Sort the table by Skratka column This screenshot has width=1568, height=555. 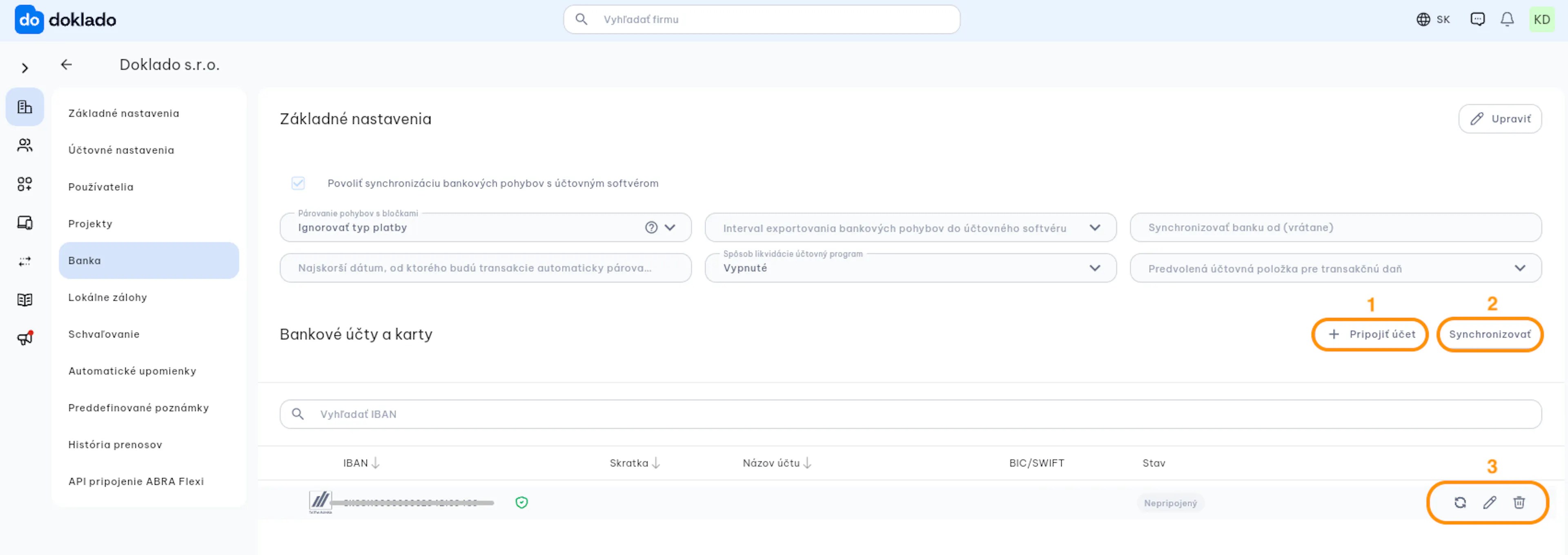pos(635,463)
